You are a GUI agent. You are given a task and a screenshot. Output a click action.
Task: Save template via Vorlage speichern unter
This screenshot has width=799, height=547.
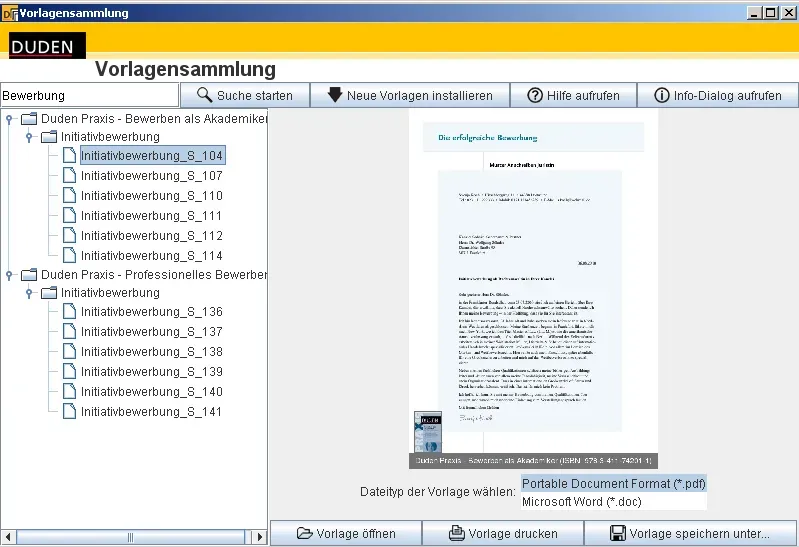click(x=690, y=533)
